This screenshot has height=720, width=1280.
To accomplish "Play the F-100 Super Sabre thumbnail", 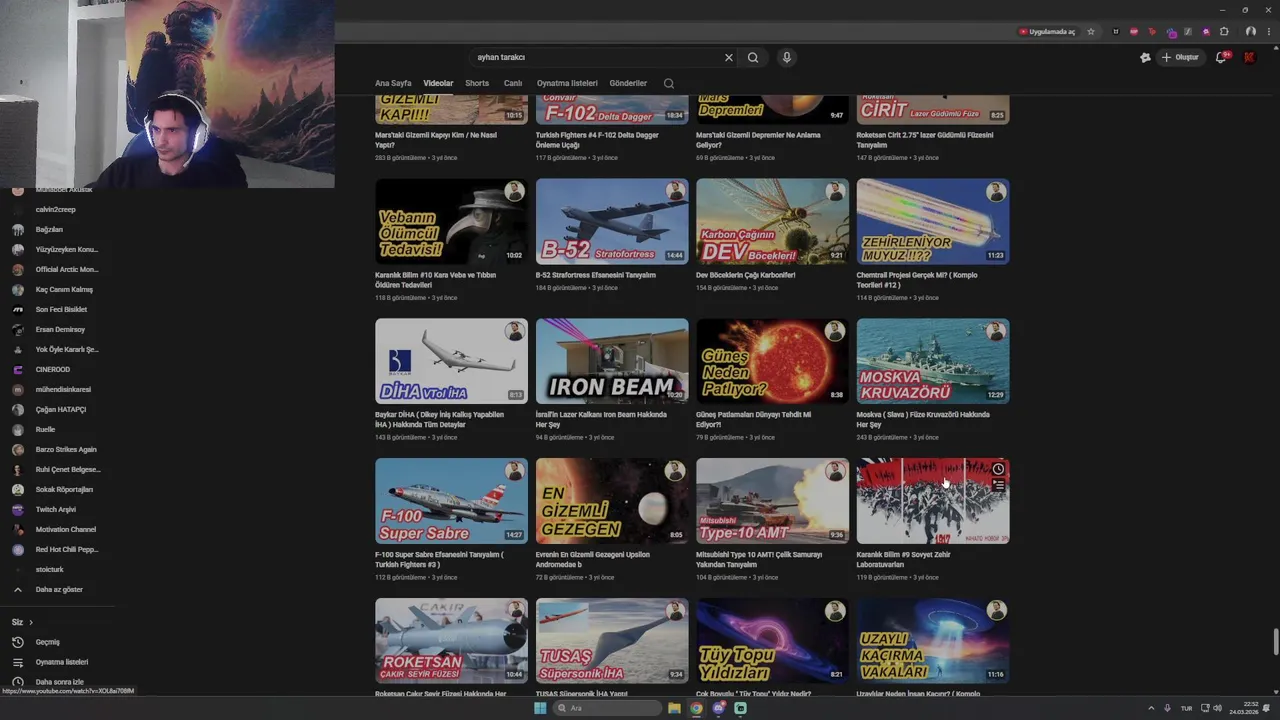I will coord(451,501).
